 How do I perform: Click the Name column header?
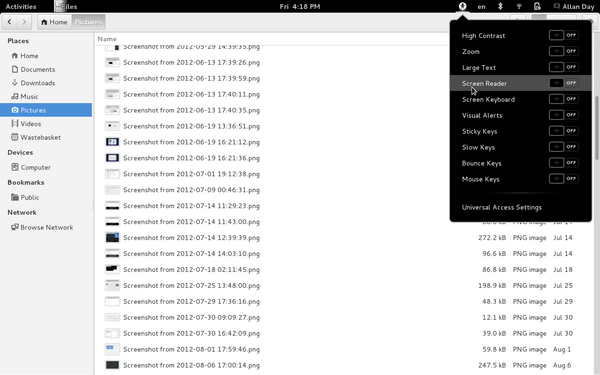pos(107,39)
